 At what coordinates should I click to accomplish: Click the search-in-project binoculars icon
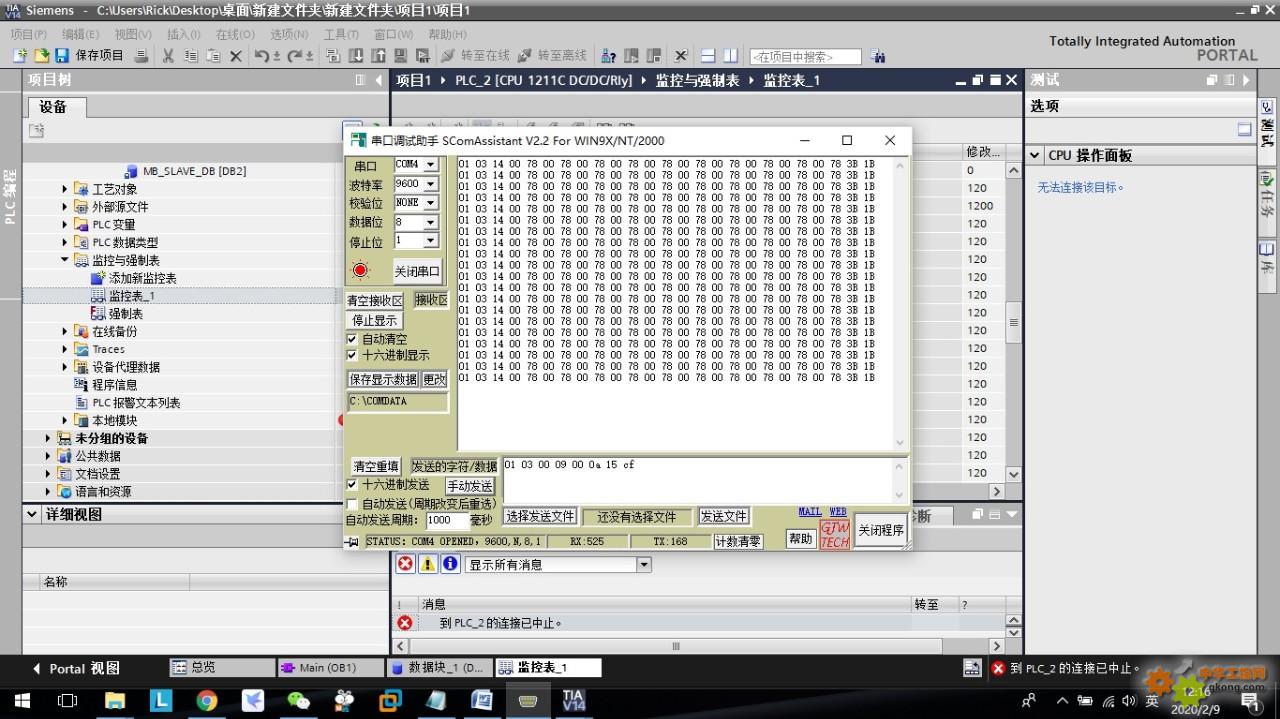click(x=879, y=57)
